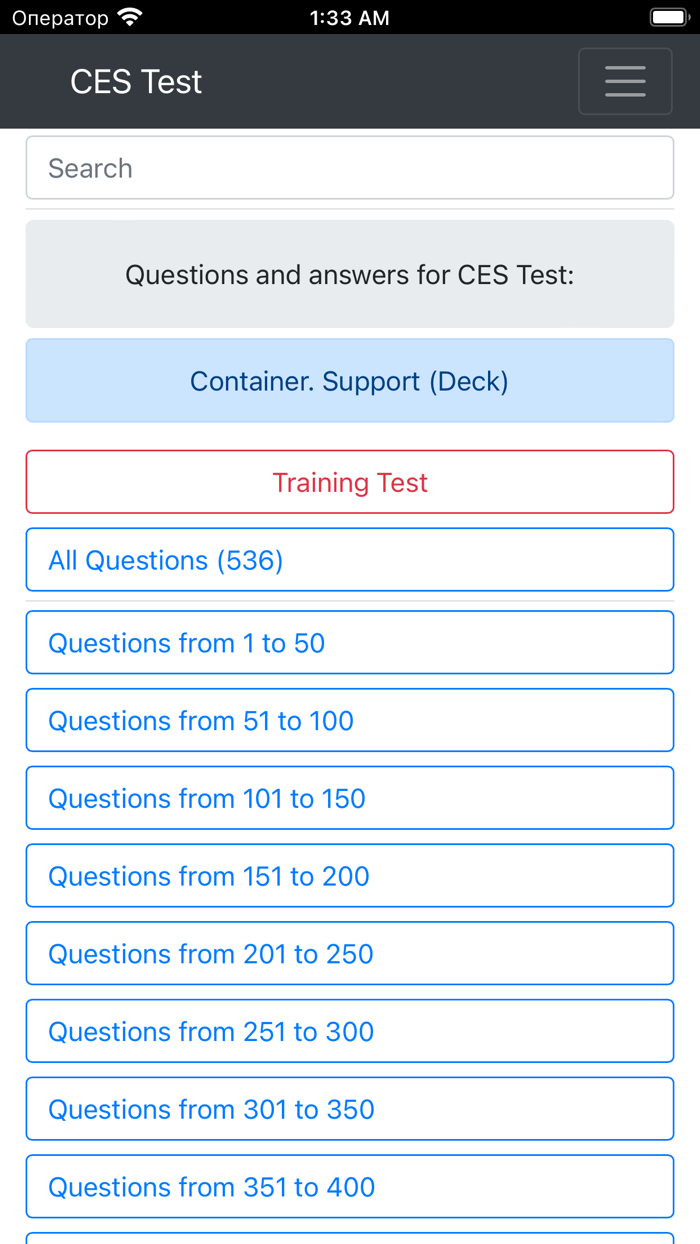Tap the clock showing 1:33 AM
The width and height of the screenshot is (700, 1244).
pos(349,16)
